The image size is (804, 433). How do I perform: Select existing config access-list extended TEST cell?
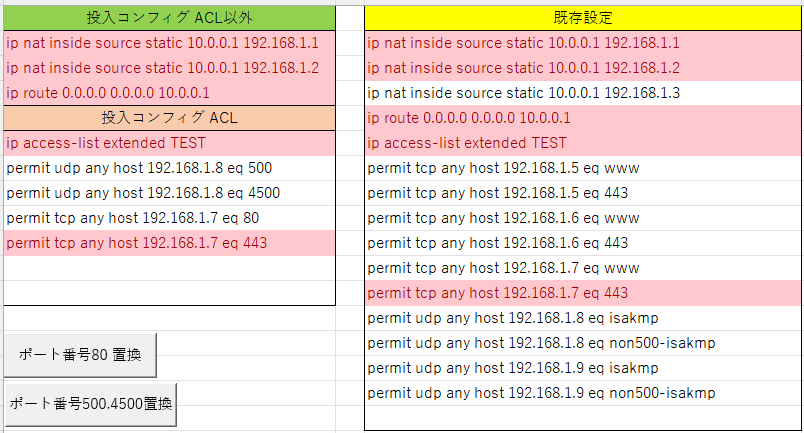(x=583, y=143)
